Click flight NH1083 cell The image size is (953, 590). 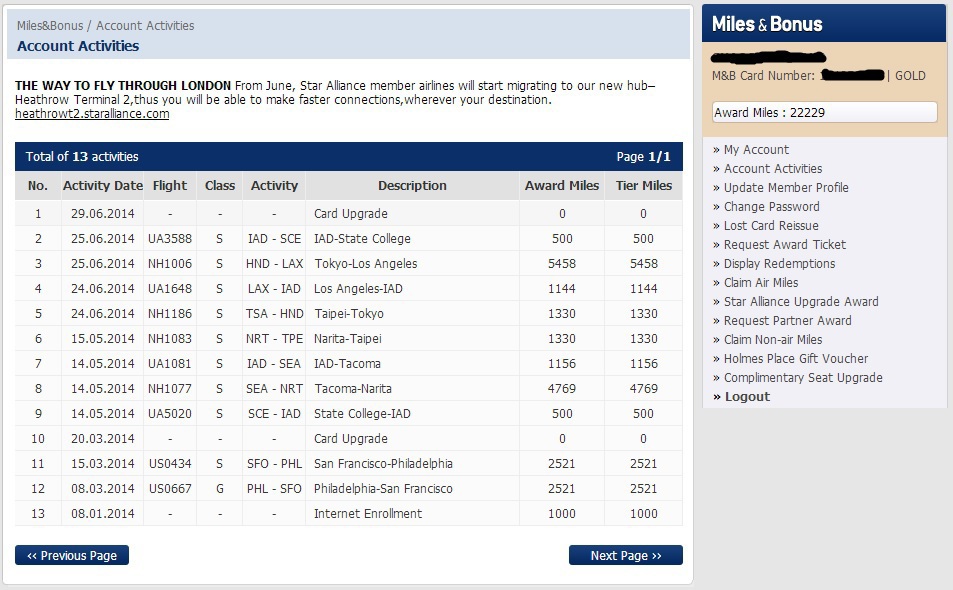pyautogui.click(x=170, y=338)
